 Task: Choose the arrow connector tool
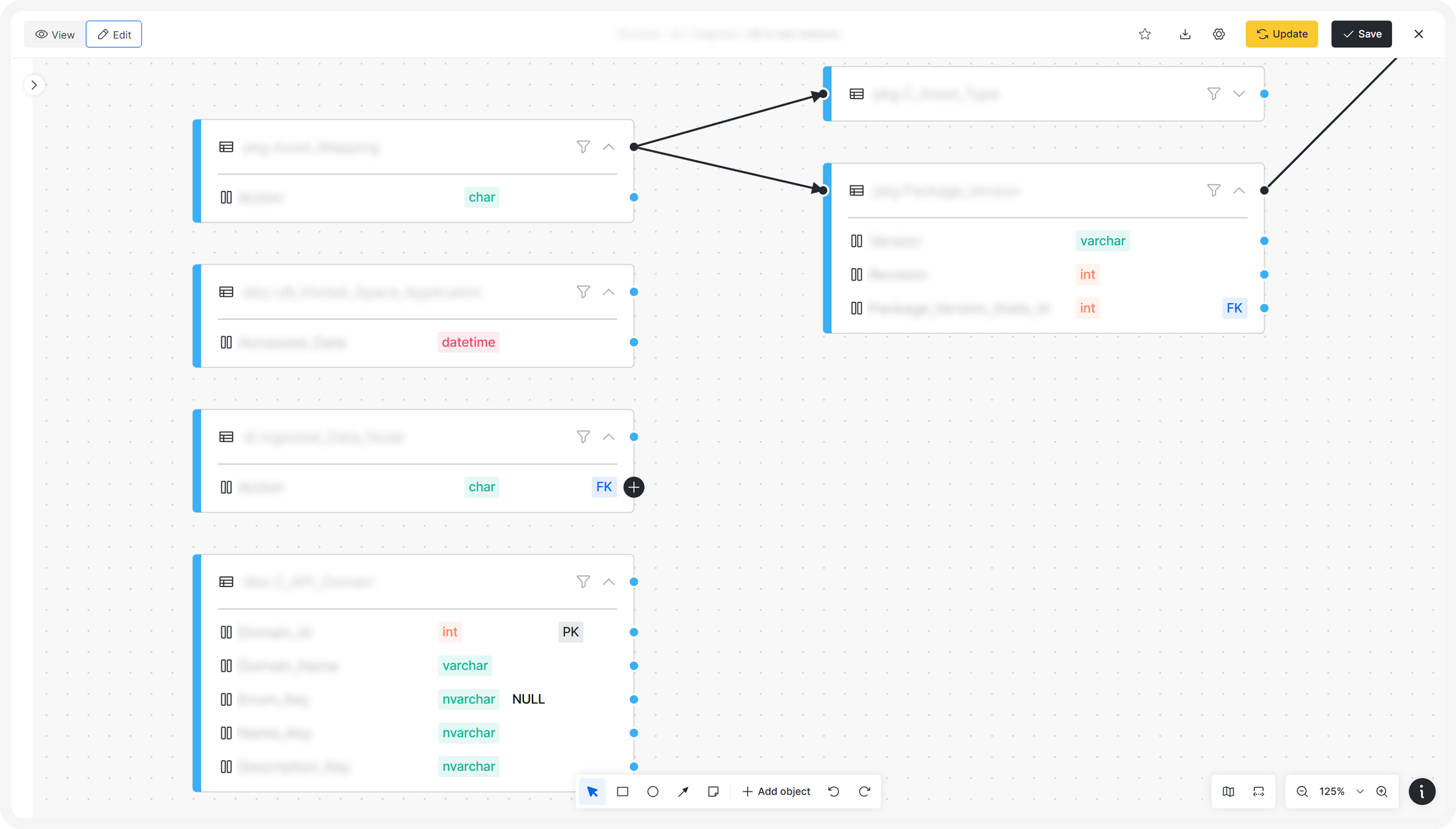683,791
